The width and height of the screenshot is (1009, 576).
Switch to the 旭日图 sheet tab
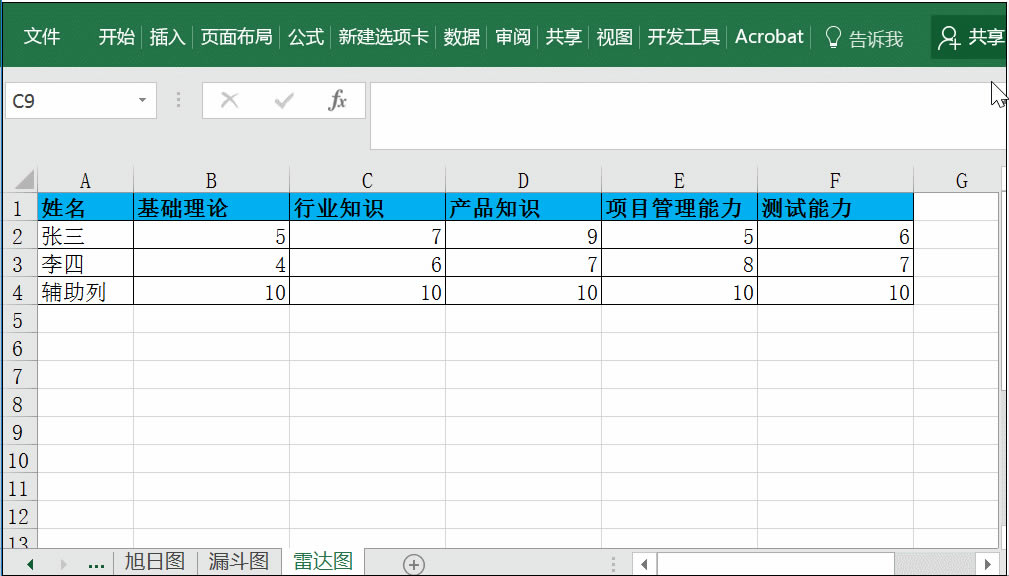(x=155, y=562)
